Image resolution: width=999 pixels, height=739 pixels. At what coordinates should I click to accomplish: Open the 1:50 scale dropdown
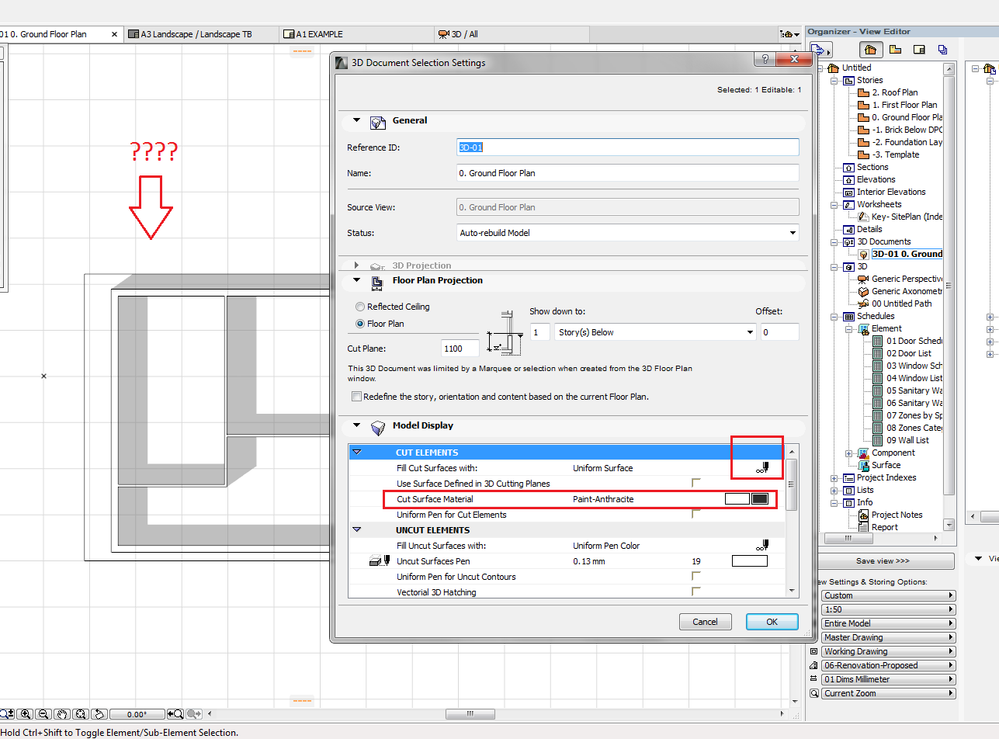[x=888, y=610]
